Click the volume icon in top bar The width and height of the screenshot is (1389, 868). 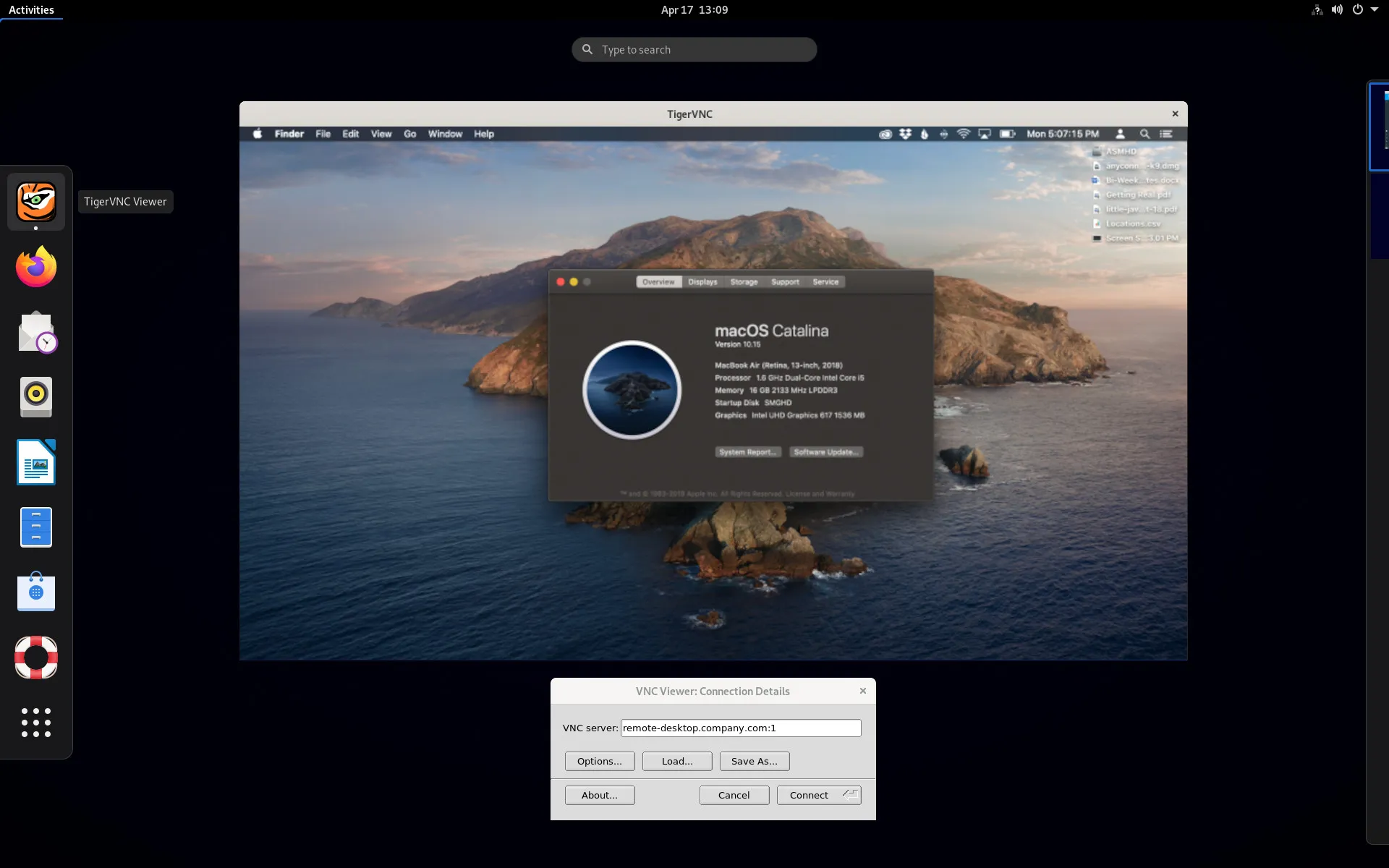1337,9
